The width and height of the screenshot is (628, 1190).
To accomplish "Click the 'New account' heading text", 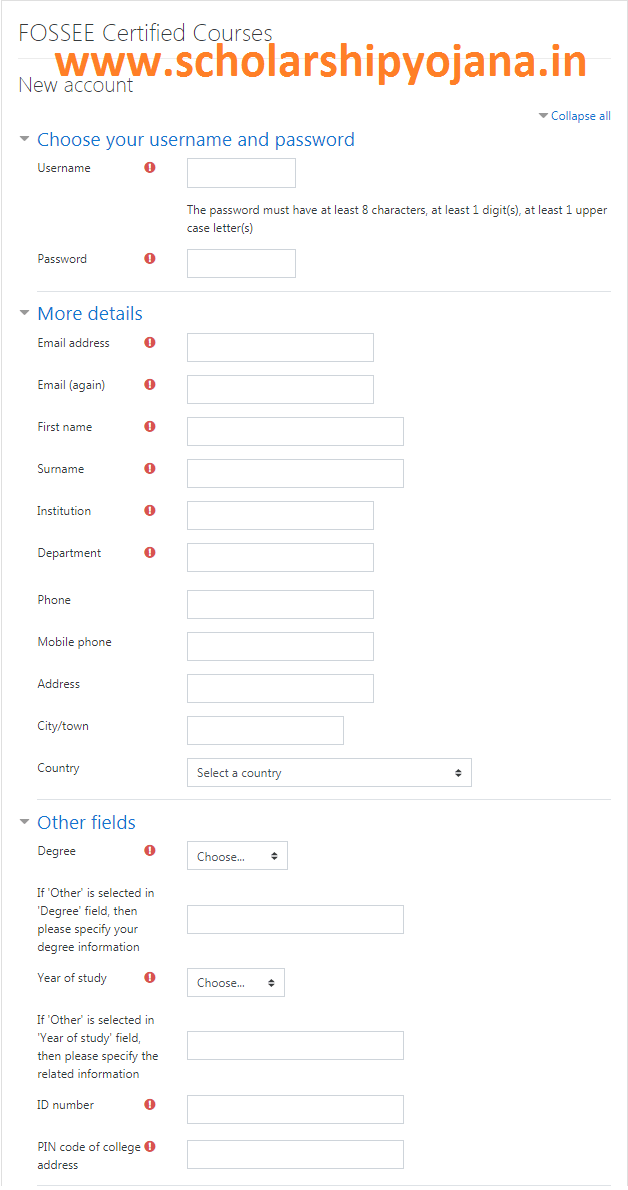I will pos(75,84).
